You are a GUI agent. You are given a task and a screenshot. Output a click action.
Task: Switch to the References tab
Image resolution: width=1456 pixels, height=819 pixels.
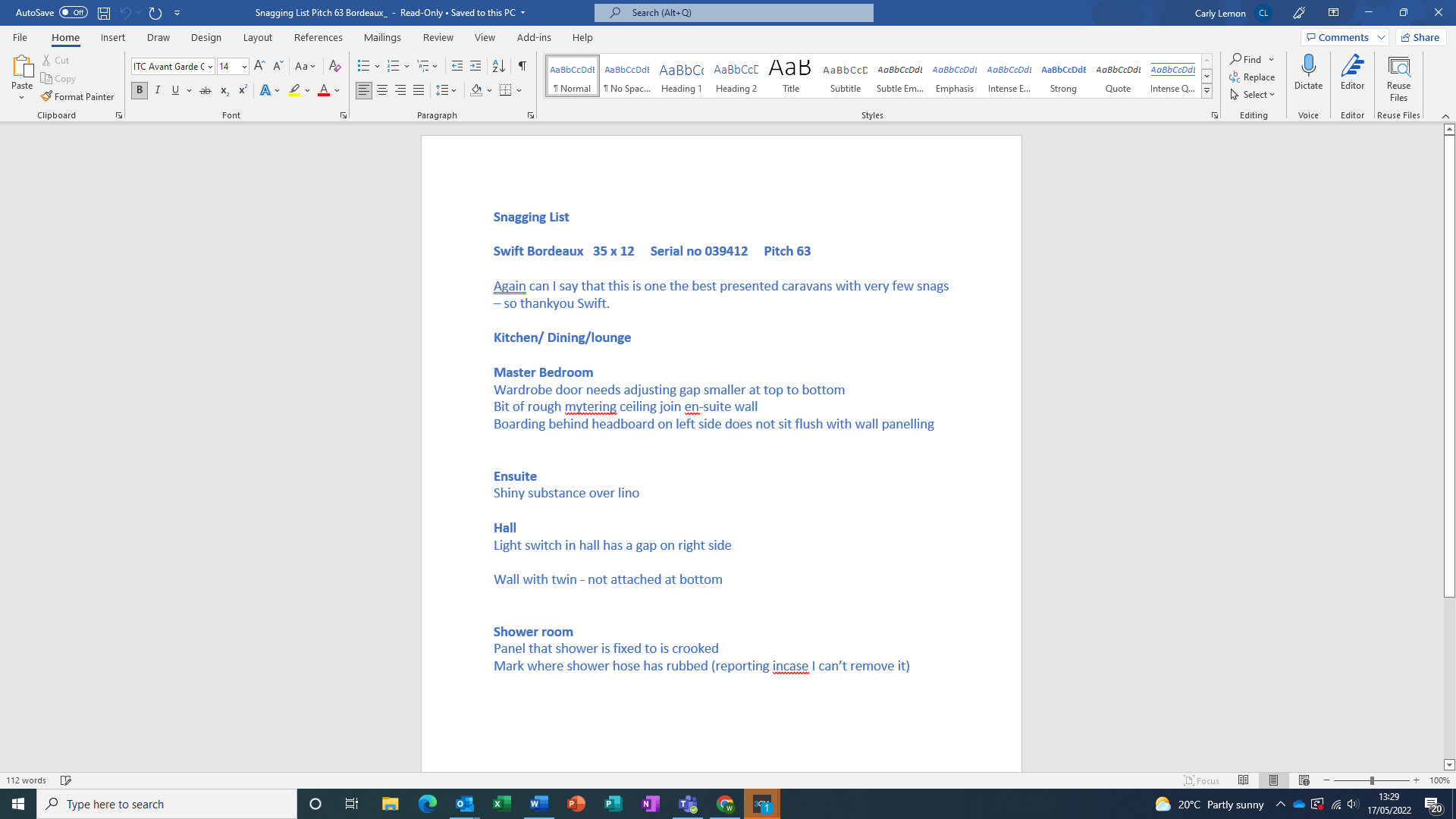(318, 37)
